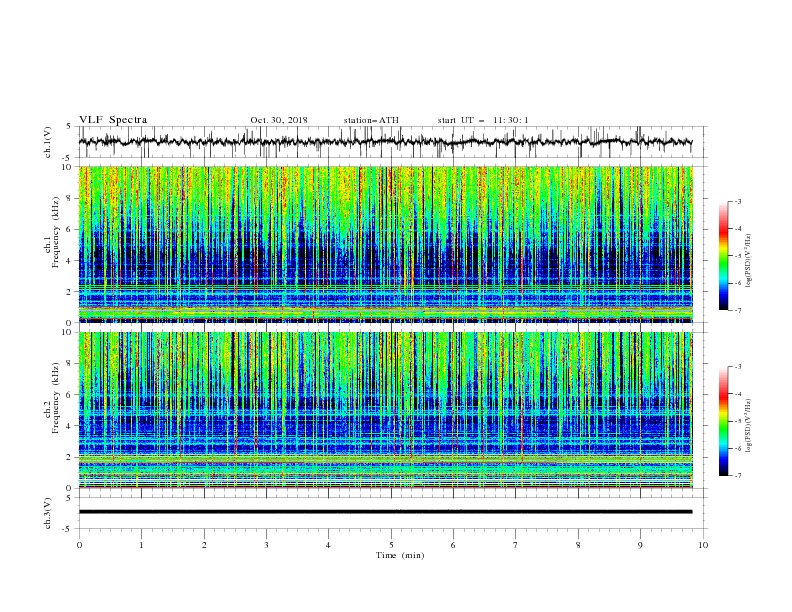This screenshot has width=792, height=612.
Task: Click the color scale bar beside ch.1 spectrogram
Action: click(x=724, y=256)
